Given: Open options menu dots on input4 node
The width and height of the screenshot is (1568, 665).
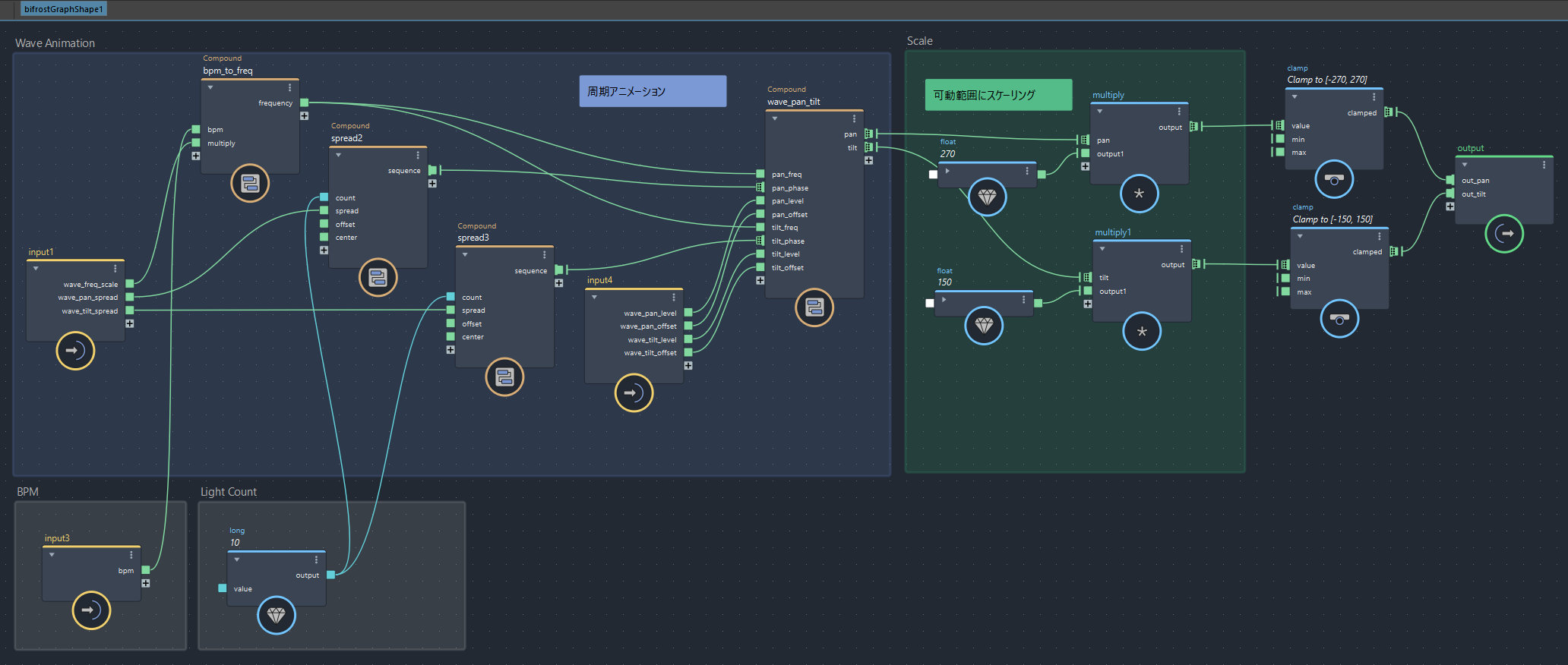Looking at the screenshot, I should 673,297.
